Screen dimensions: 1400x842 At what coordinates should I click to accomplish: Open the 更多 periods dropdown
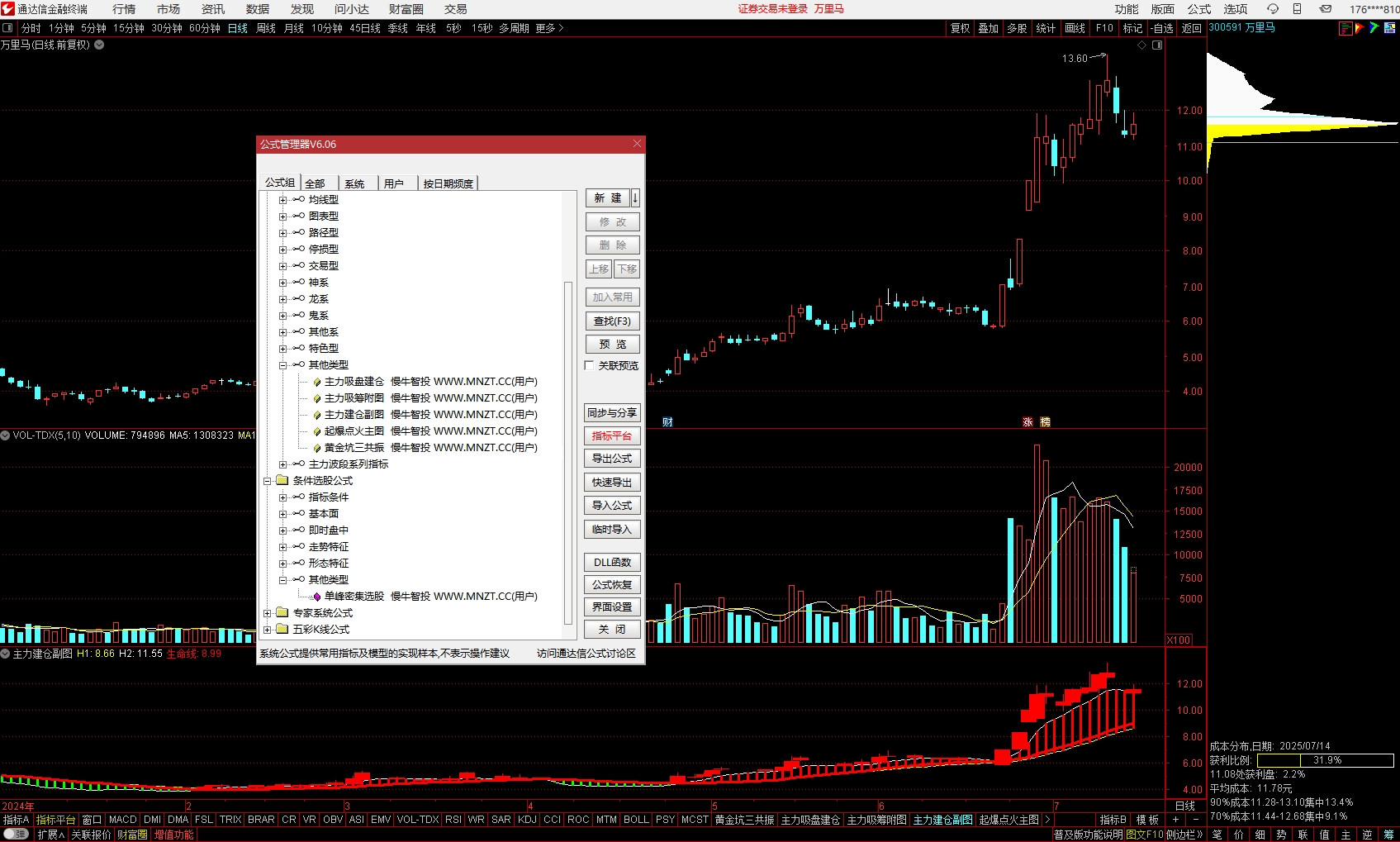pos(549,28)
